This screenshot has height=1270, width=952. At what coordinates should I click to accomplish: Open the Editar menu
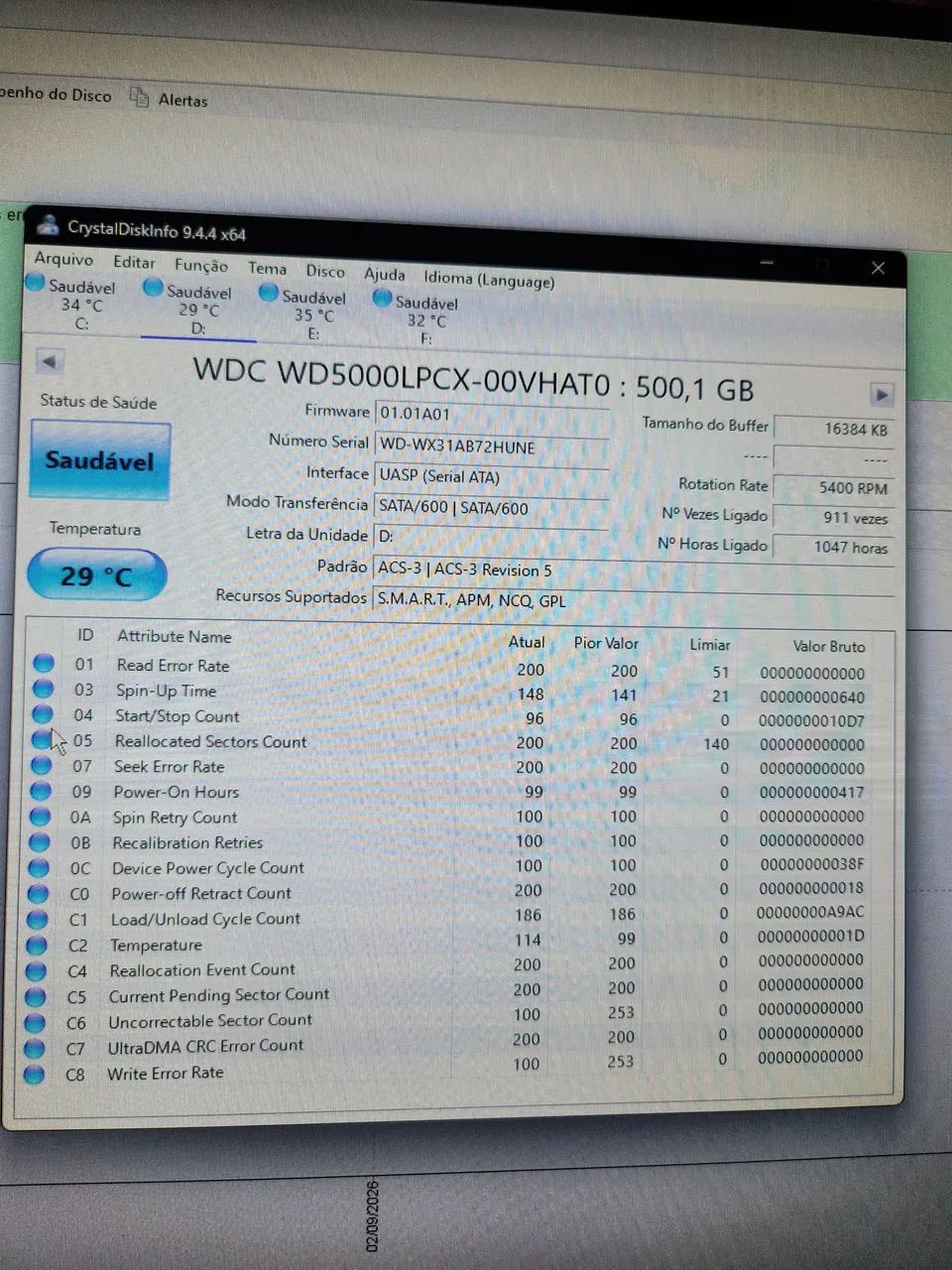[x=134, y=262]
